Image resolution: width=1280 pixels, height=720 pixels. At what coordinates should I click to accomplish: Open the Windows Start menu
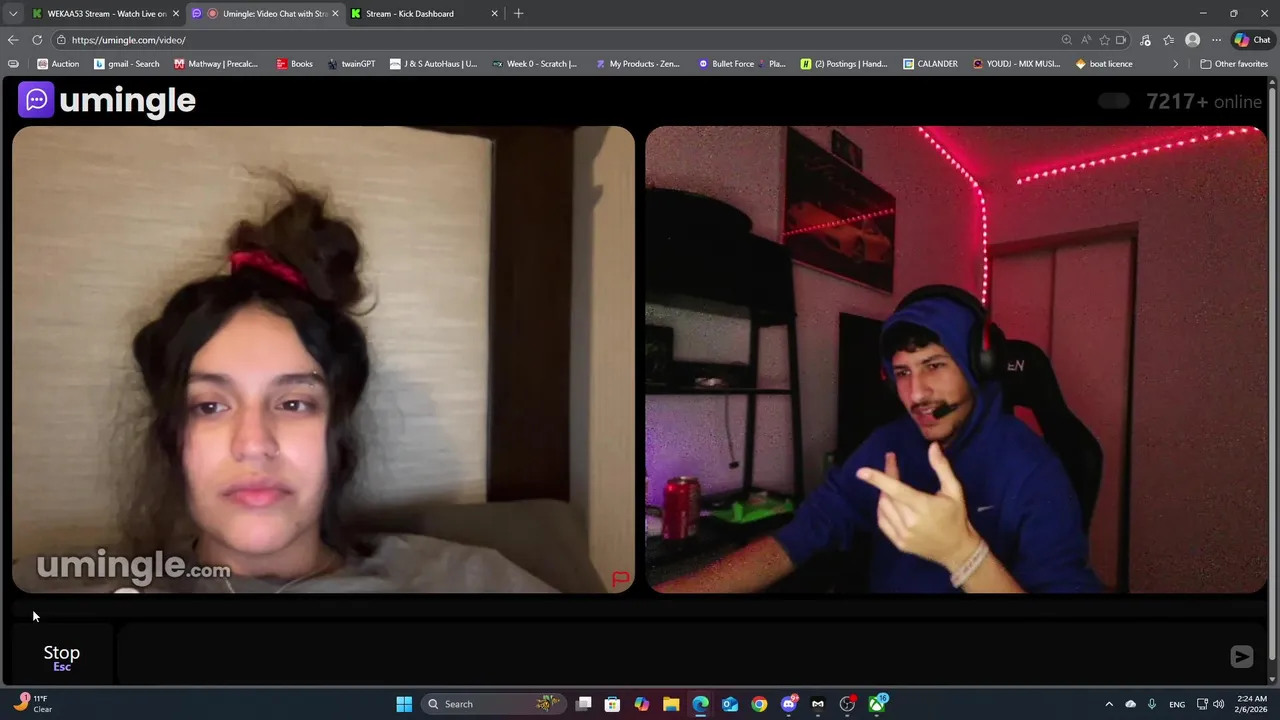click(404, 704)
